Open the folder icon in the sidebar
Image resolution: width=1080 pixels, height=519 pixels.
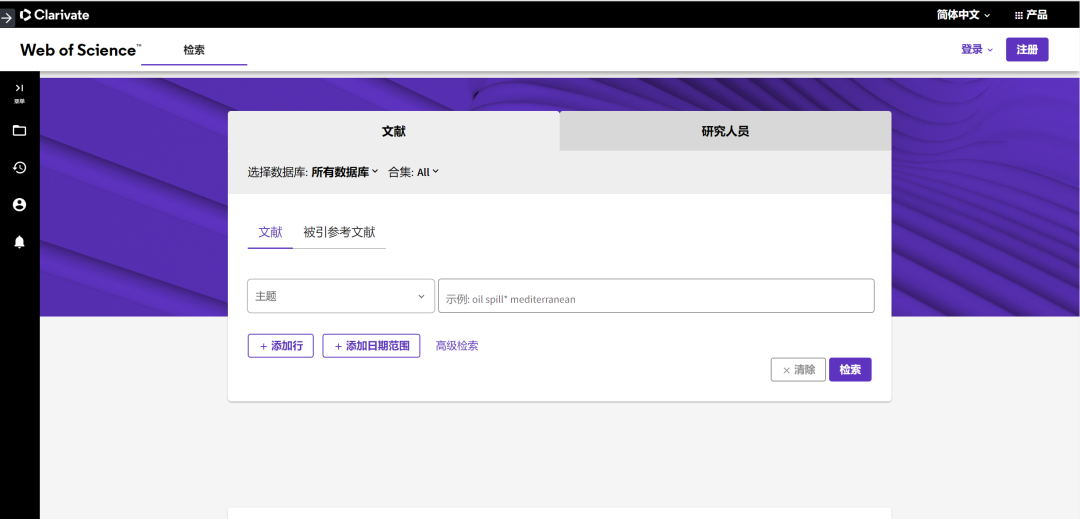tap(19, 130)
